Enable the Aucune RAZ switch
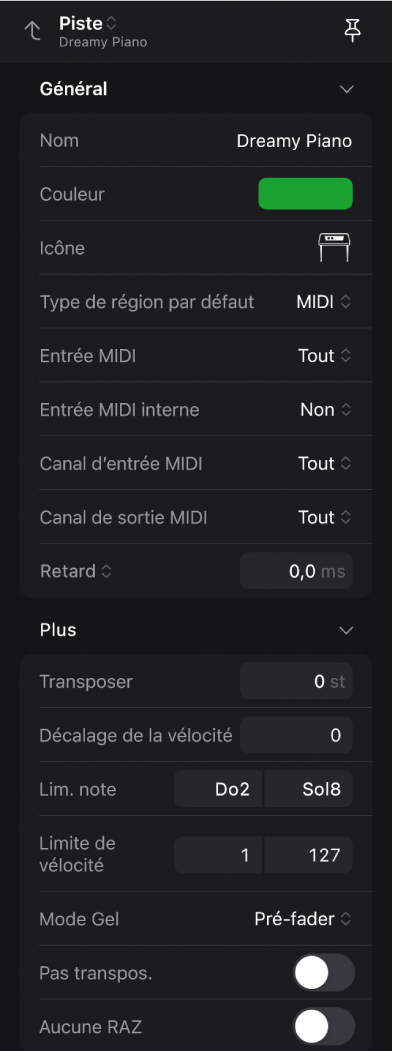Image resolution: width=394 pixels, height=1051 pixels. coord(324,1026)
